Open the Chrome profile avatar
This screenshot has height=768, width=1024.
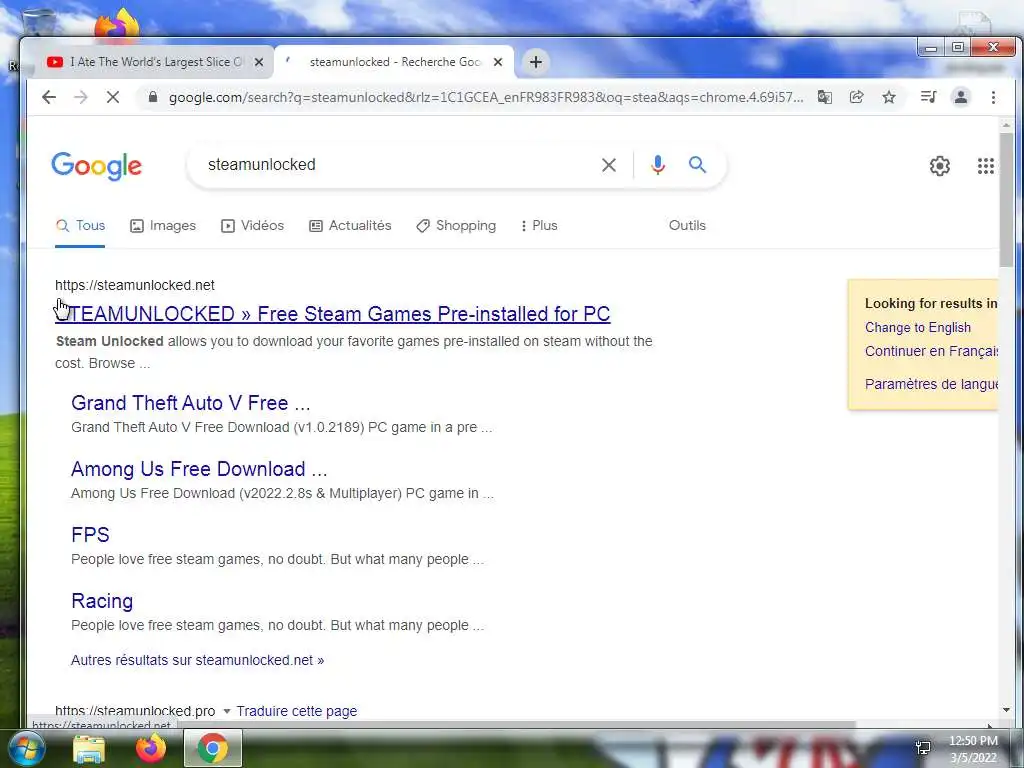tap(961, 97)
